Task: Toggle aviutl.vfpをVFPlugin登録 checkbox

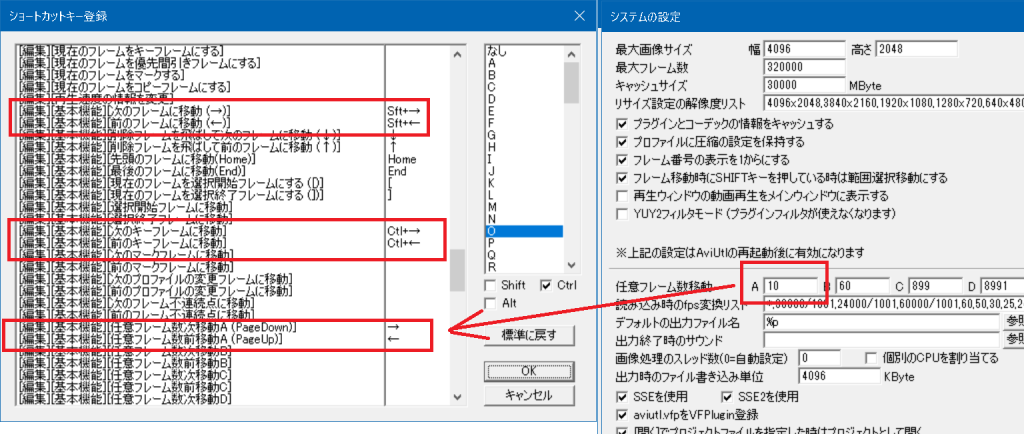Action: point(622,414)
